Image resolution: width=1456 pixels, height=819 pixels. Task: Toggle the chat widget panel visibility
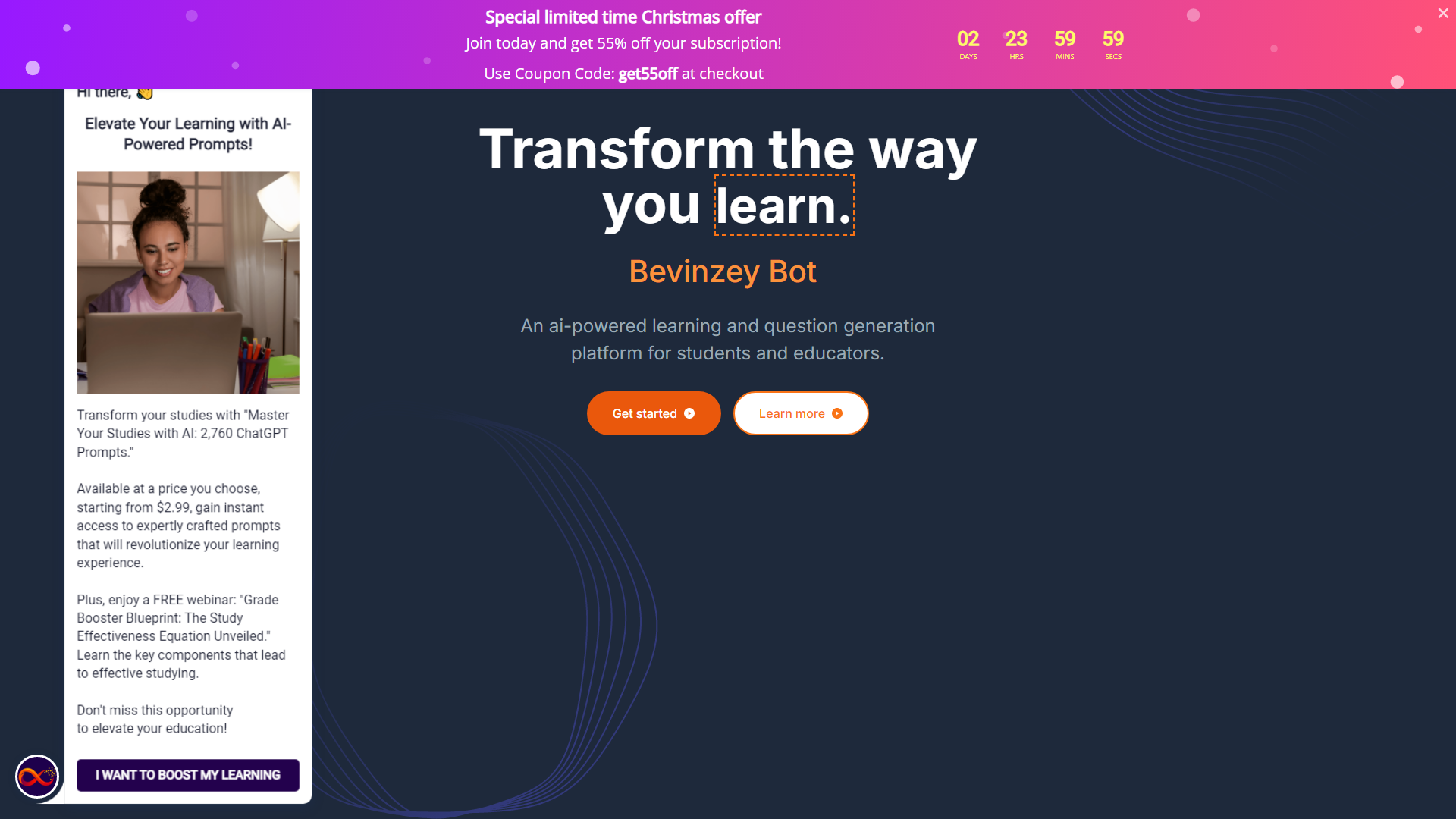coord(38,775)
